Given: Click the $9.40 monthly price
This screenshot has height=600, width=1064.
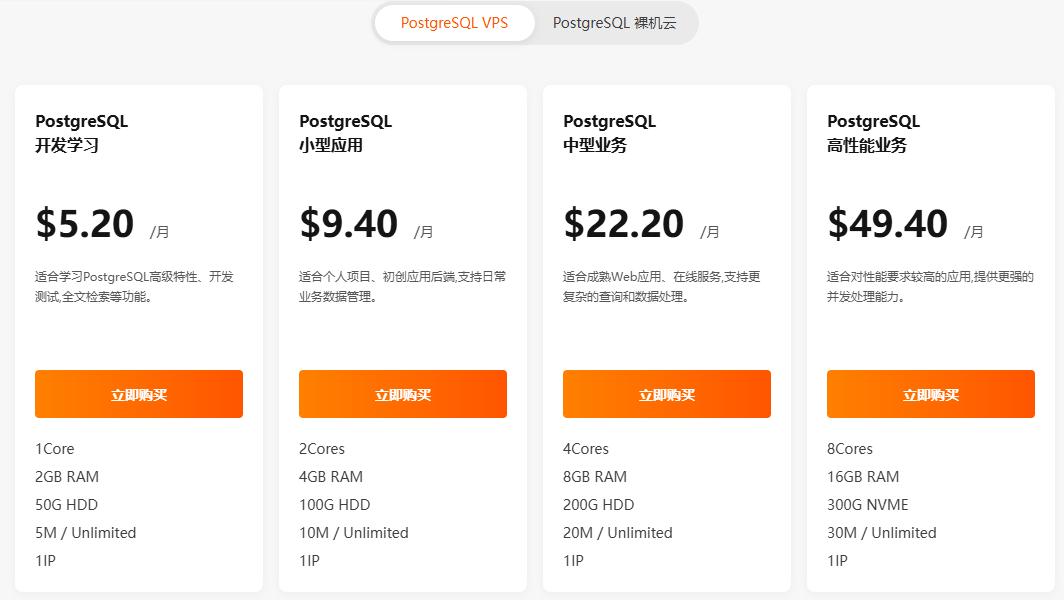Looking at the screenshot, I should (x=349, y=223).
